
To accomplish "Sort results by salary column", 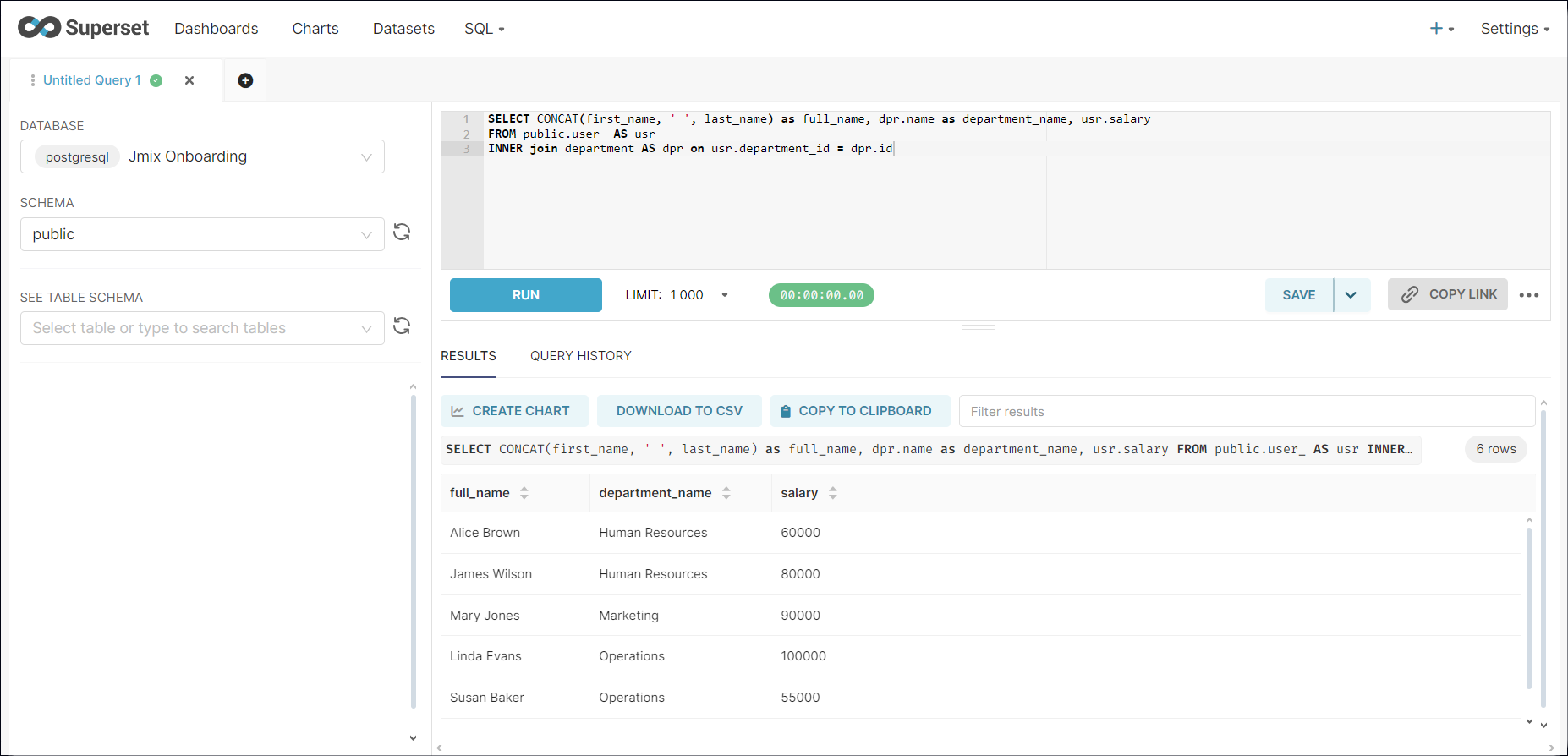I will pos(833,493).
